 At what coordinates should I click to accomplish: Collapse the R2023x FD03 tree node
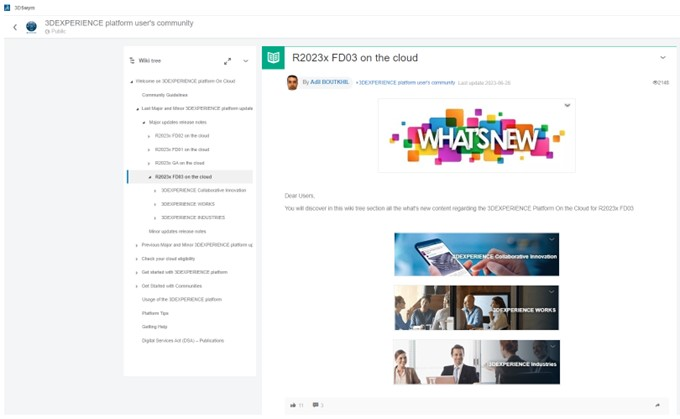click(x=150, y=177)
